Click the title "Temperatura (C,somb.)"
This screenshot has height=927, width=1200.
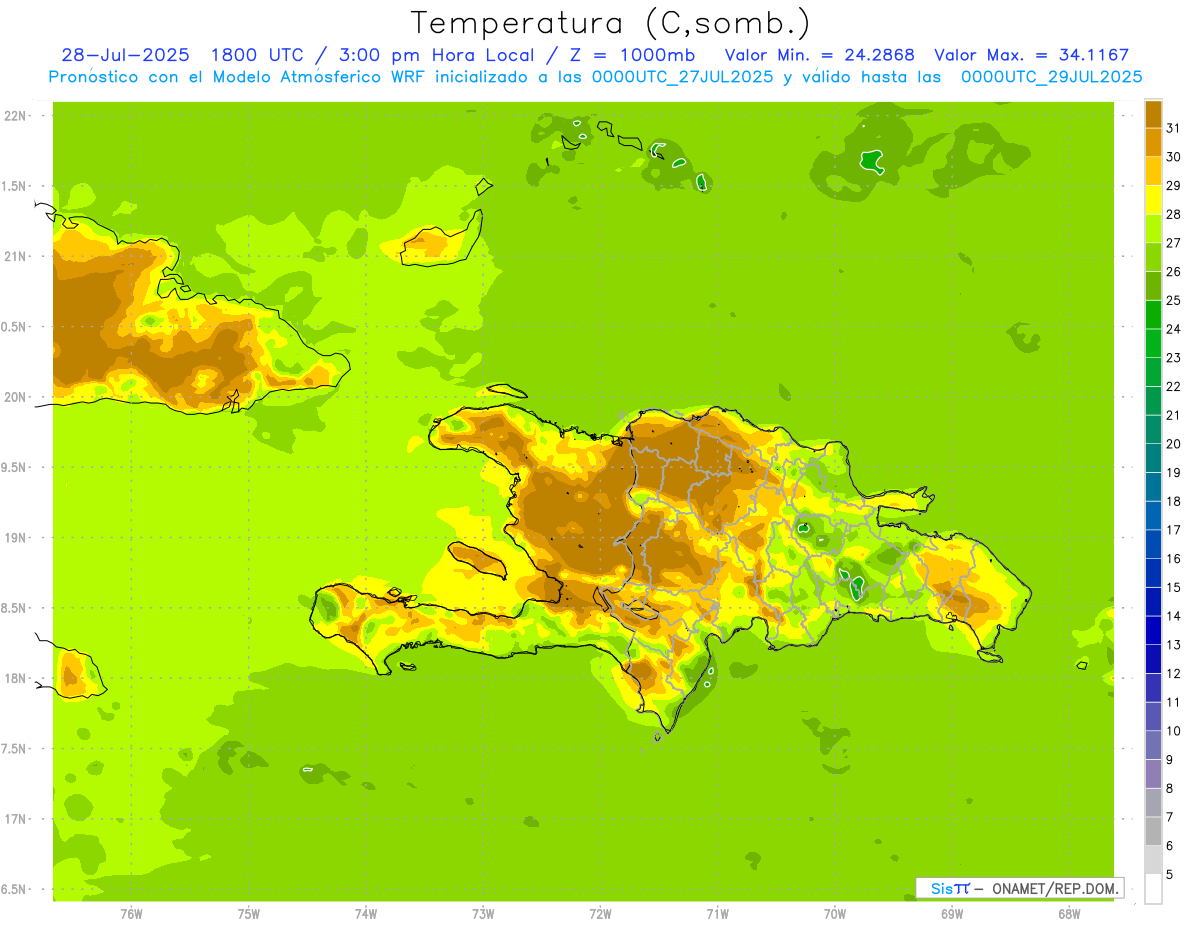pos(611,23)
